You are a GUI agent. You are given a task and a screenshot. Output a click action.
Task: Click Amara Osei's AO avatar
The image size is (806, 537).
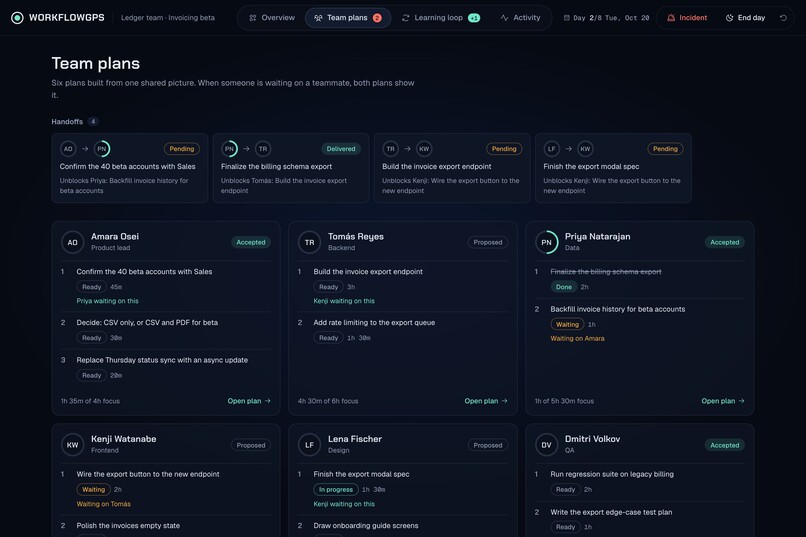point(72,243)
